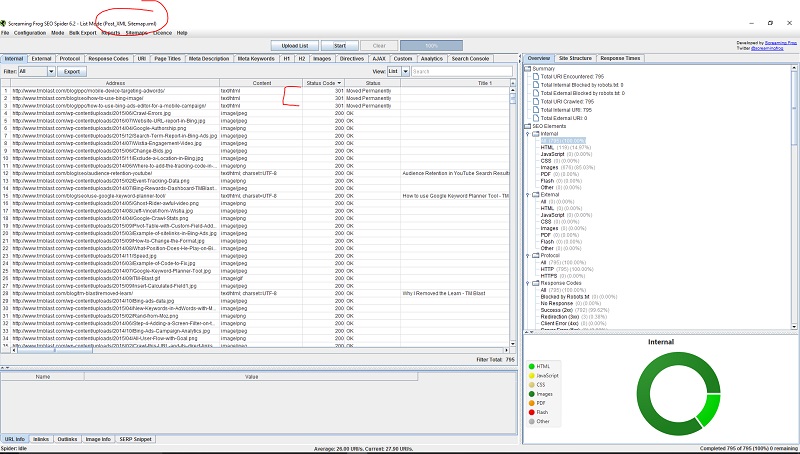Click the Screaming Frog app logo icon
The height and width of the screenshot is (454, 800).
(x=3, y=23)
